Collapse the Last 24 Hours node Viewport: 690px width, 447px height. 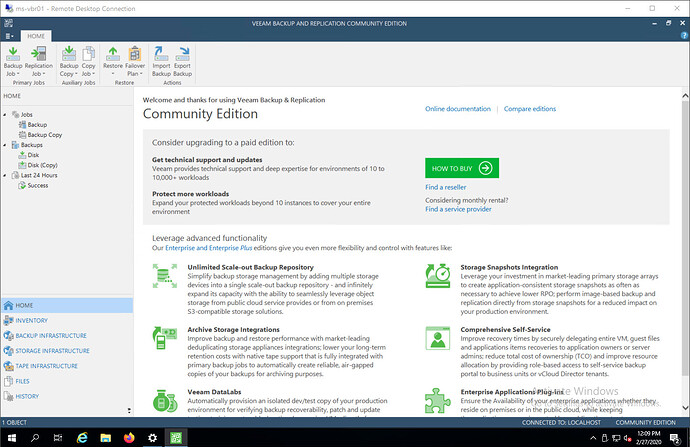coord(5,175)
